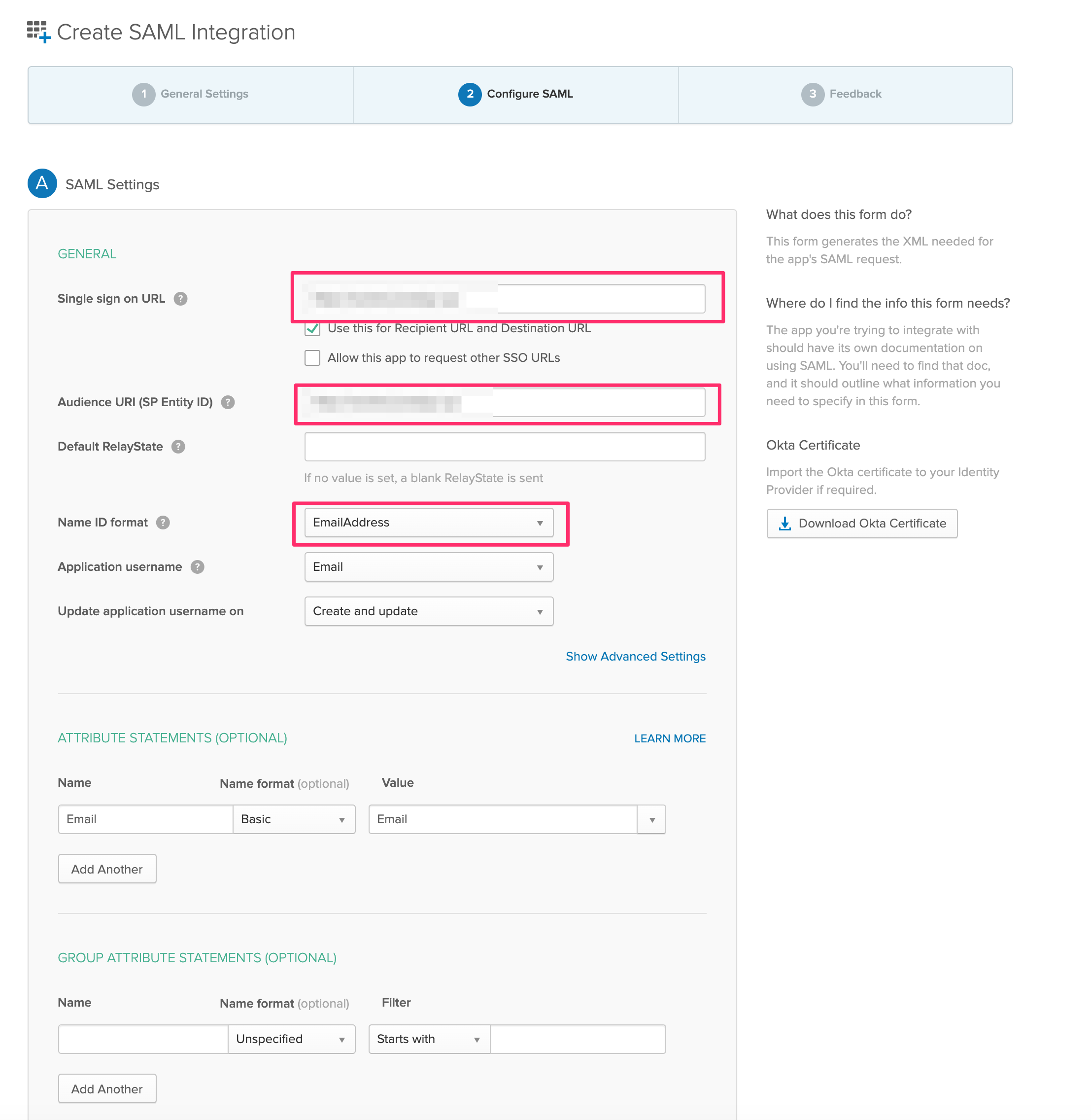Expand Update application username on dropdown
This screenshot has height=1120, width=1091.
pyautogui.click(x=429, y=611)
